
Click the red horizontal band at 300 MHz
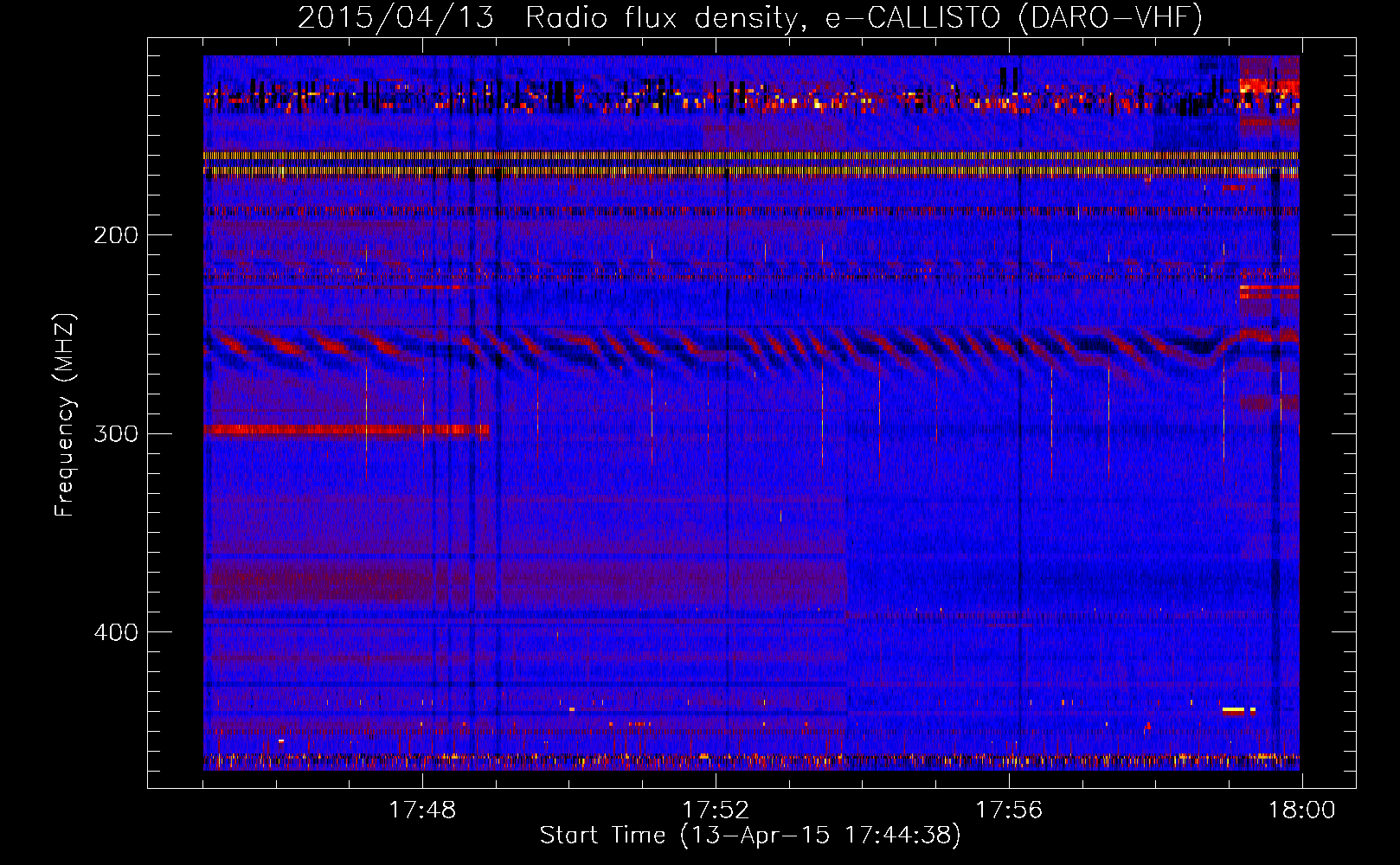pos(346,430)
